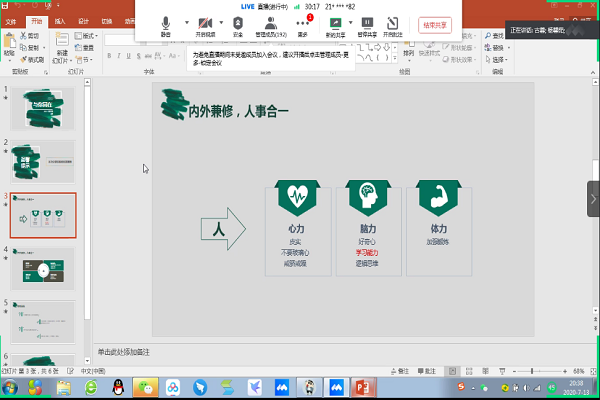Turn on video with 开启视频
600x400 pixels.
204,23
